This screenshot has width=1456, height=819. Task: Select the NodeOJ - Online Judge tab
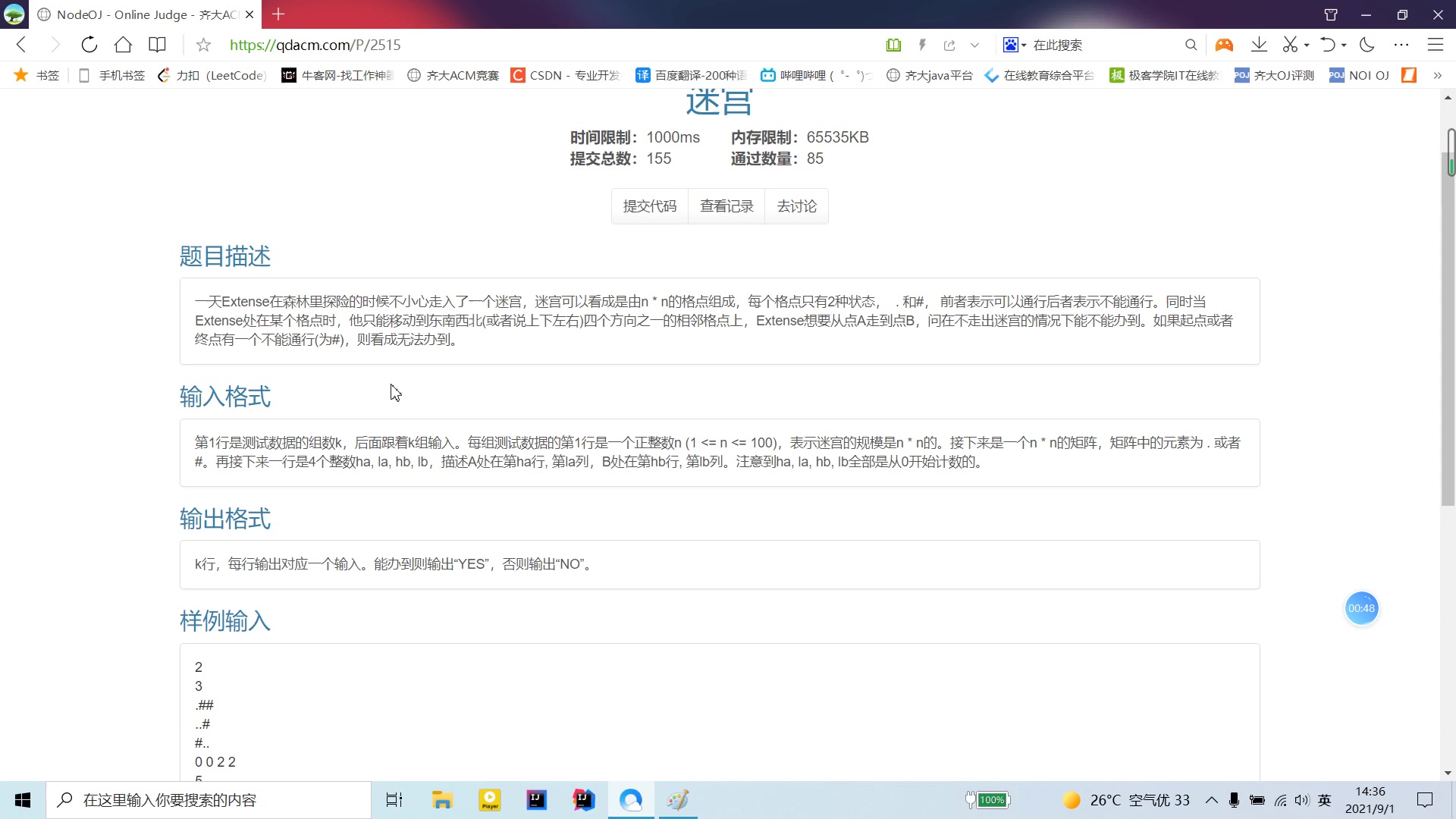click(x=144, y=14)
